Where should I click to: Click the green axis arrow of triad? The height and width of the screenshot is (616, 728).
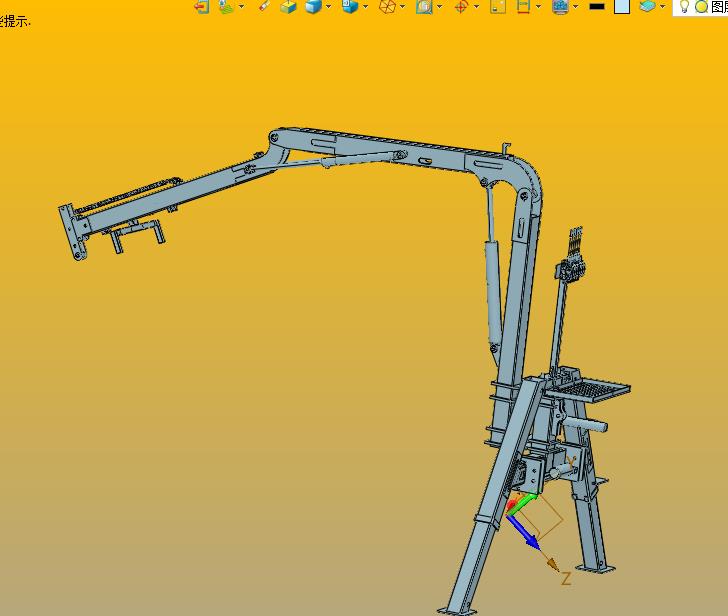click(523, 503)
